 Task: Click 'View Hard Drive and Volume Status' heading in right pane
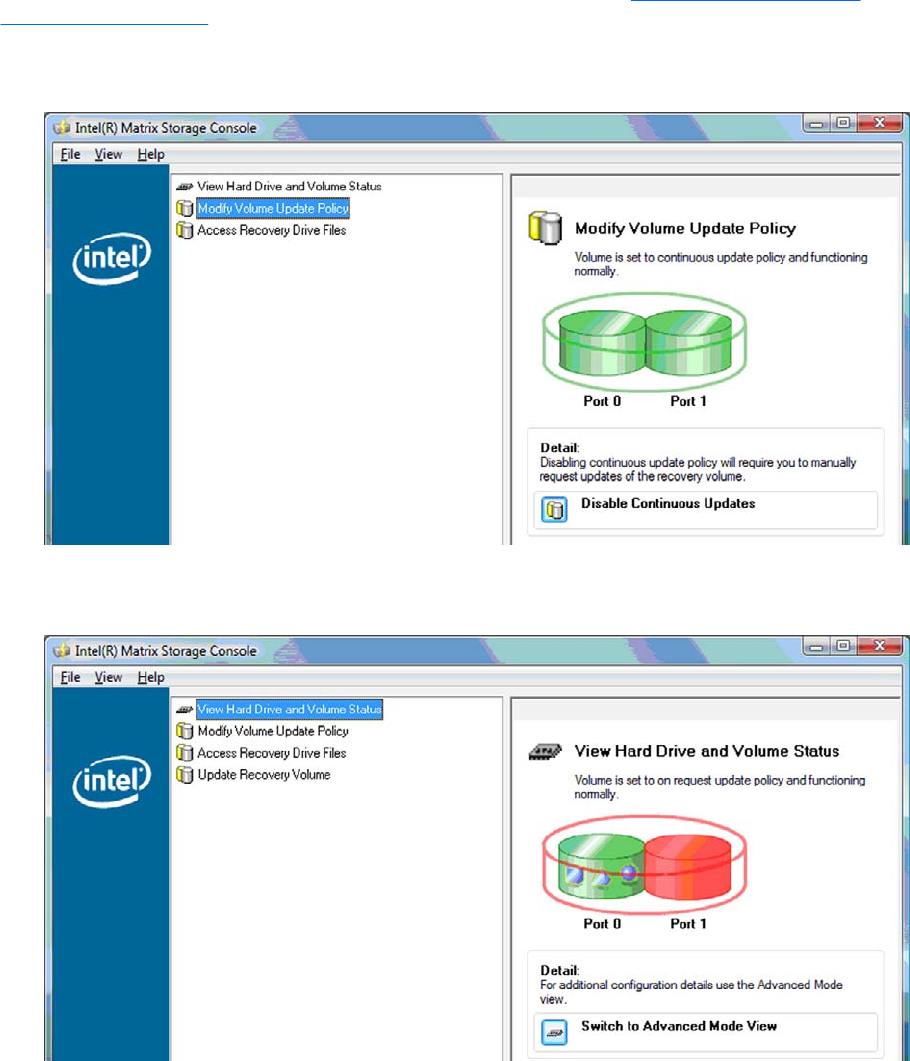(707, 752)
